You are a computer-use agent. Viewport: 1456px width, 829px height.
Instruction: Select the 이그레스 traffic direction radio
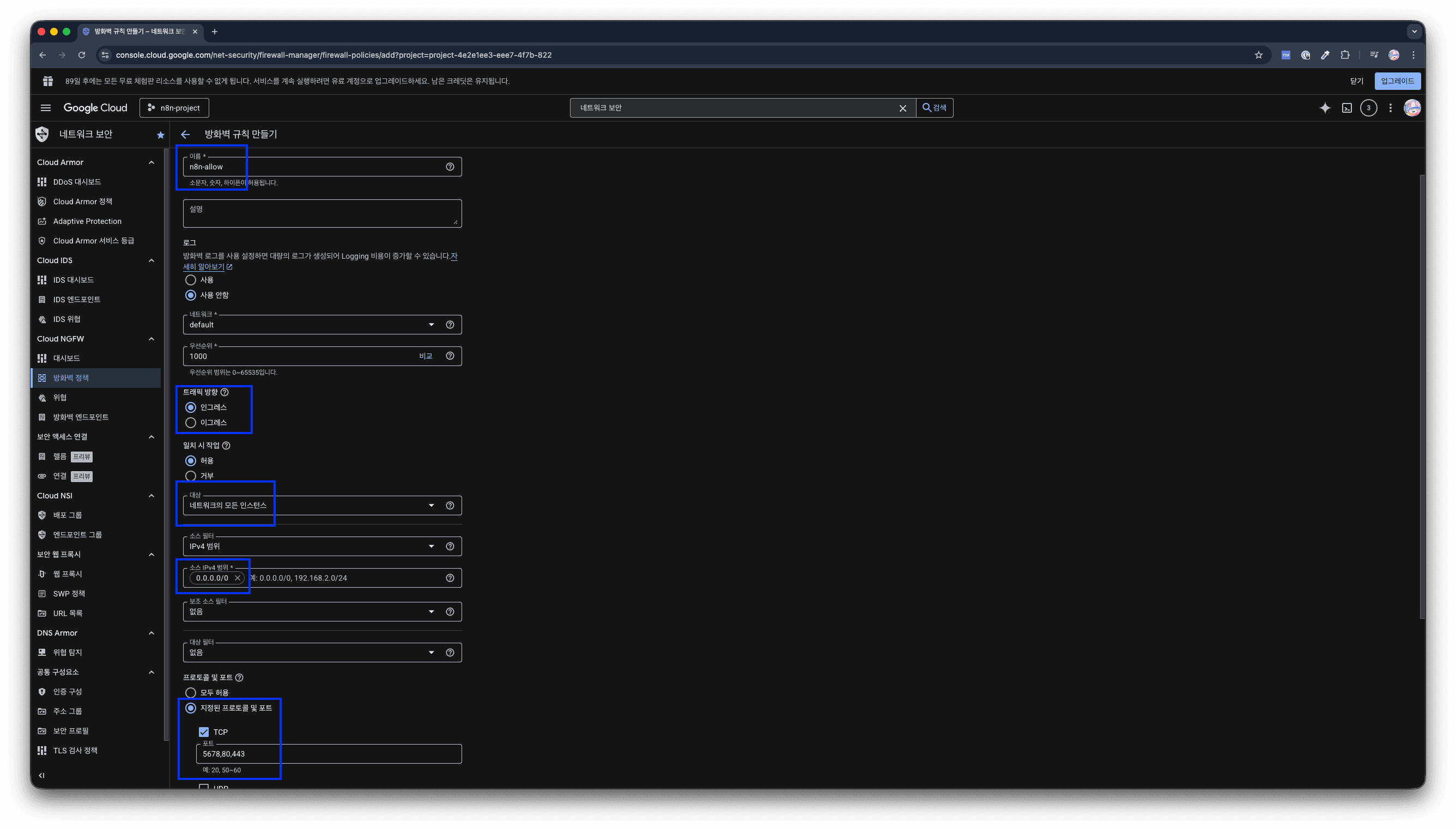[x=191, y=423]
